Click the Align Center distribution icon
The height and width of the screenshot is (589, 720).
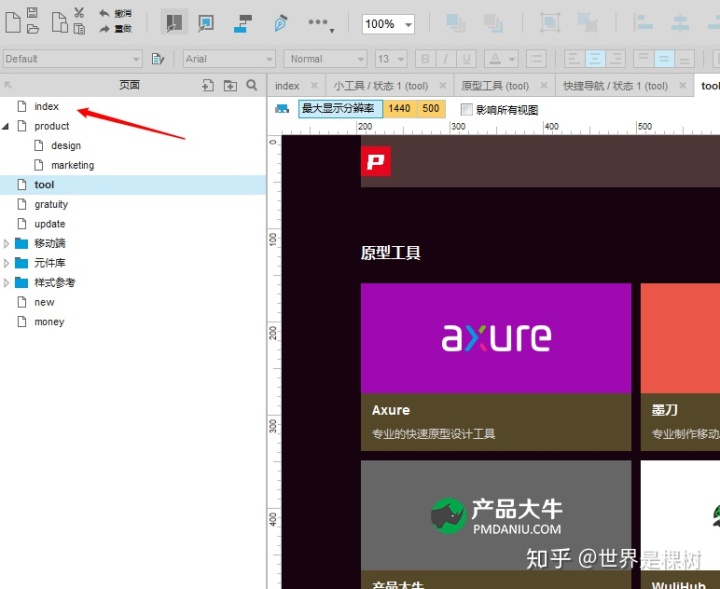(680, 22)
